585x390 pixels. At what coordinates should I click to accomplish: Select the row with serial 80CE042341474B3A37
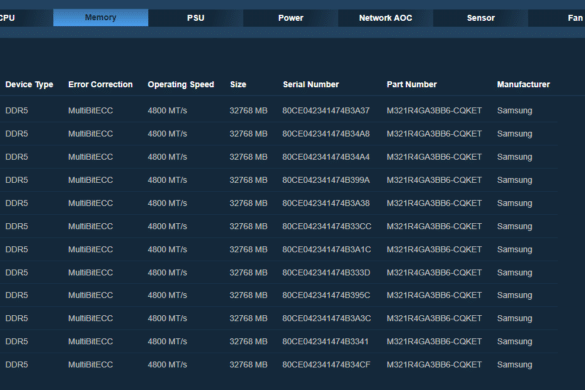point(279,110)
